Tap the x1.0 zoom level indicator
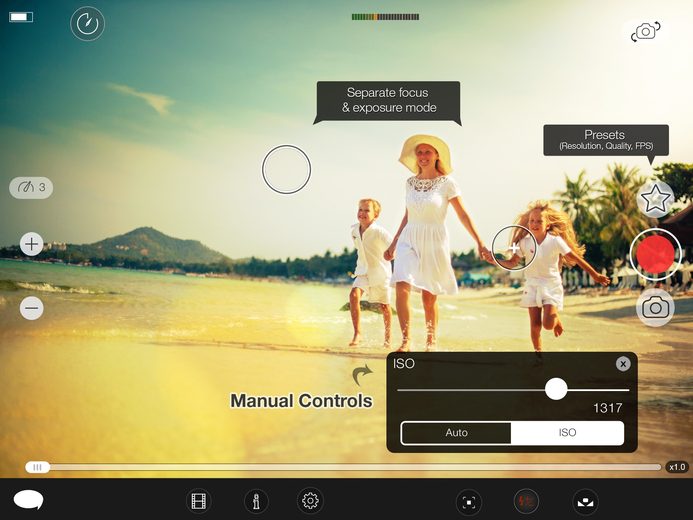 click(x=677, y=467)
